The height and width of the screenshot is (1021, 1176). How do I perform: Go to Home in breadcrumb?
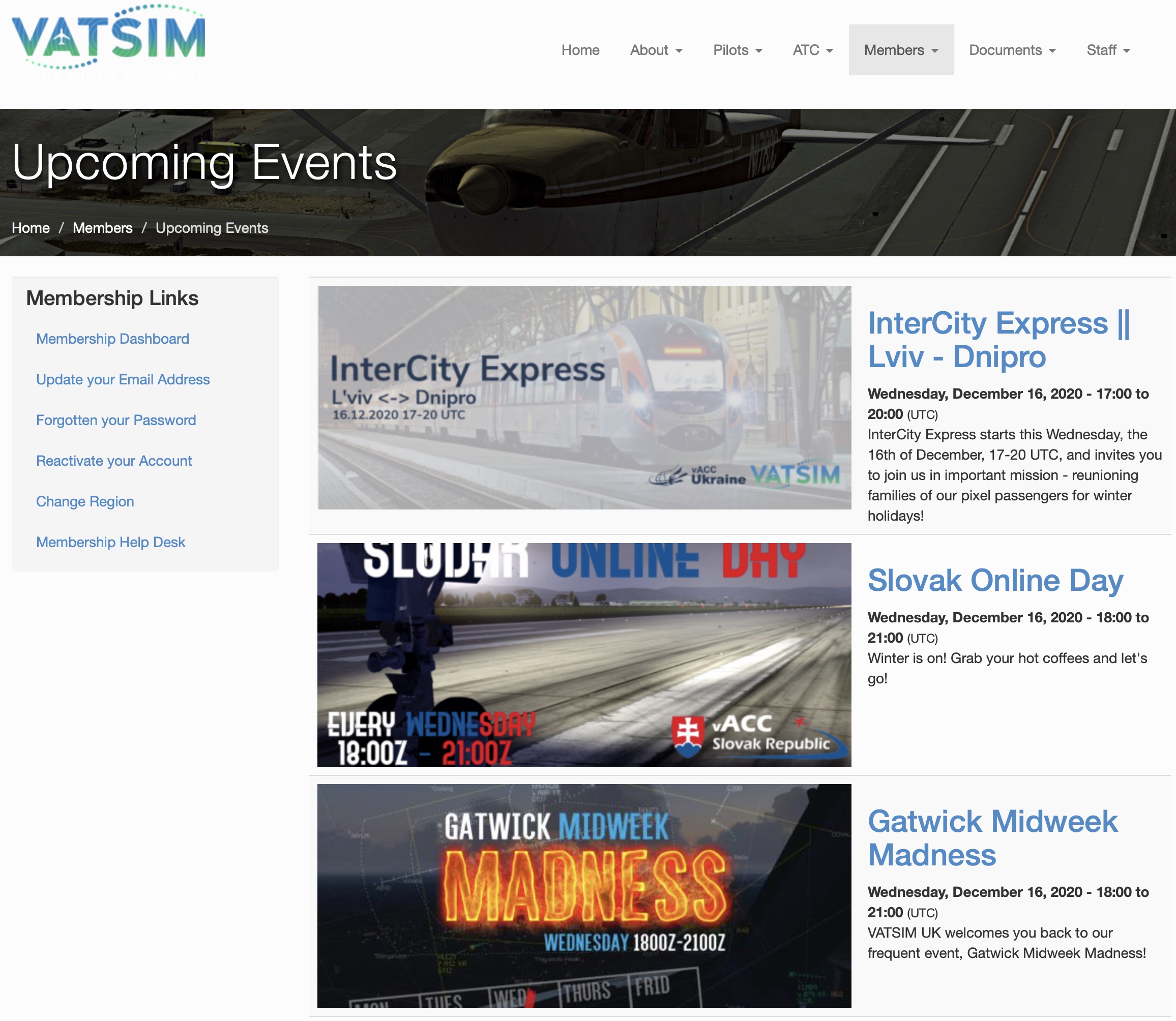31,228
